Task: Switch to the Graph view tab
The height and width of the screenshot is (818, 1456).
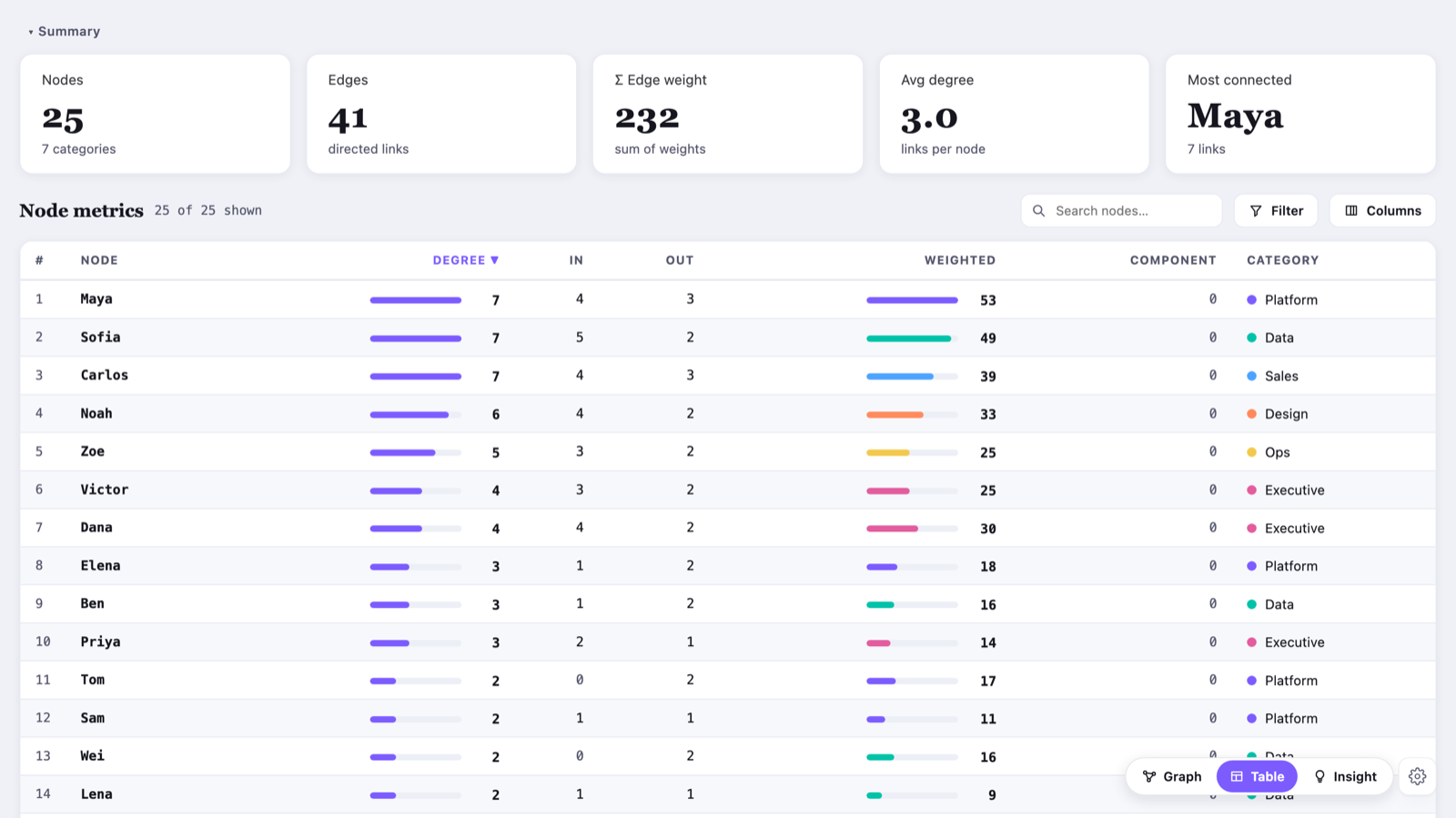Action: [x=1172, y=776]
